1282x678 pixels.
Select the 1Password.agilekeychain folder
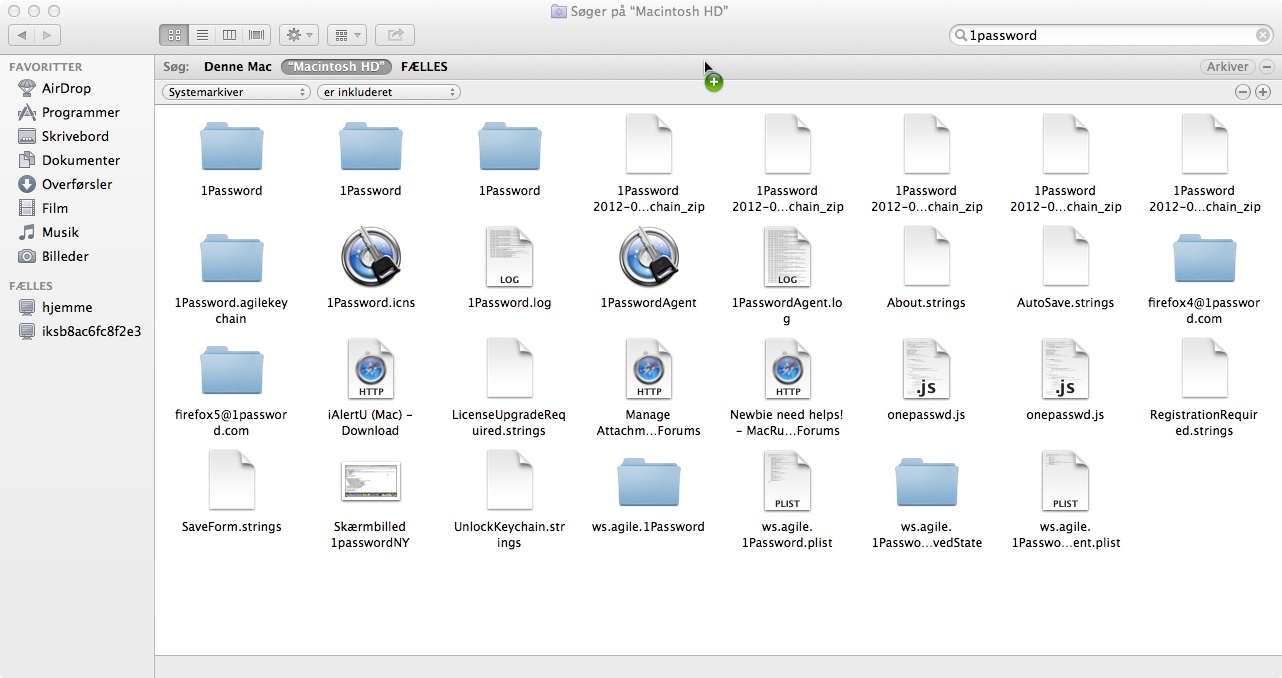click(232, 259)
